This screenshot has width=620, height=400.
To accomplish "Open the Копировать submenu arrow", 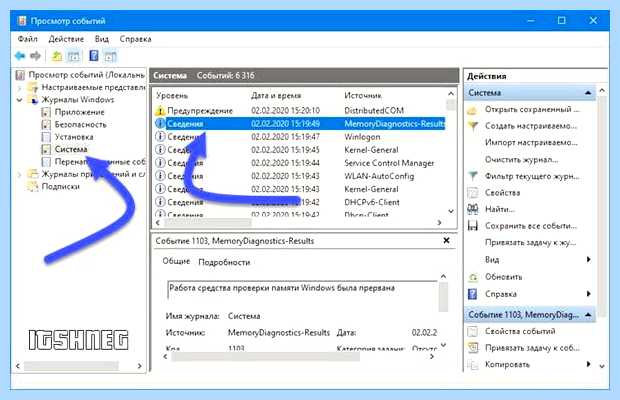I will (588, 364).
